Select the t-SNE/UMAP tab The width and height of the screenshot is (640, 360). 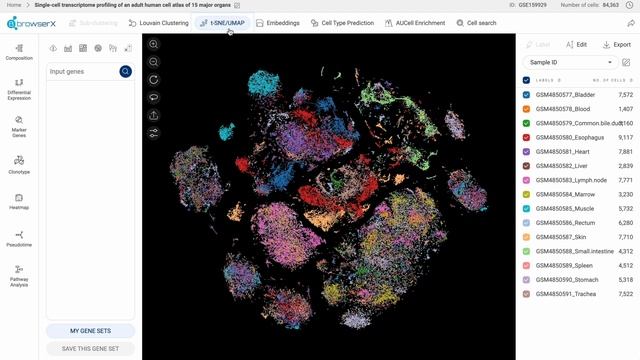(222, 23)
